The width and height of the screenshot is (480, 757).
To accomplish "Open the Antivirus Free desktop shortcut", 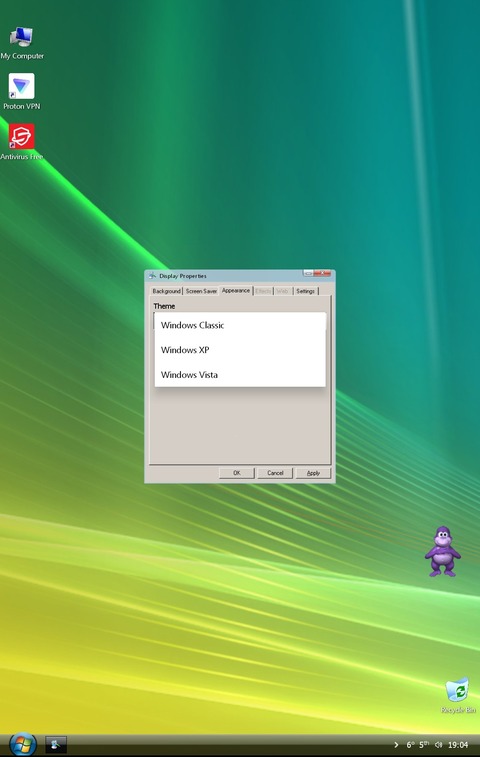I will (21, 142).
